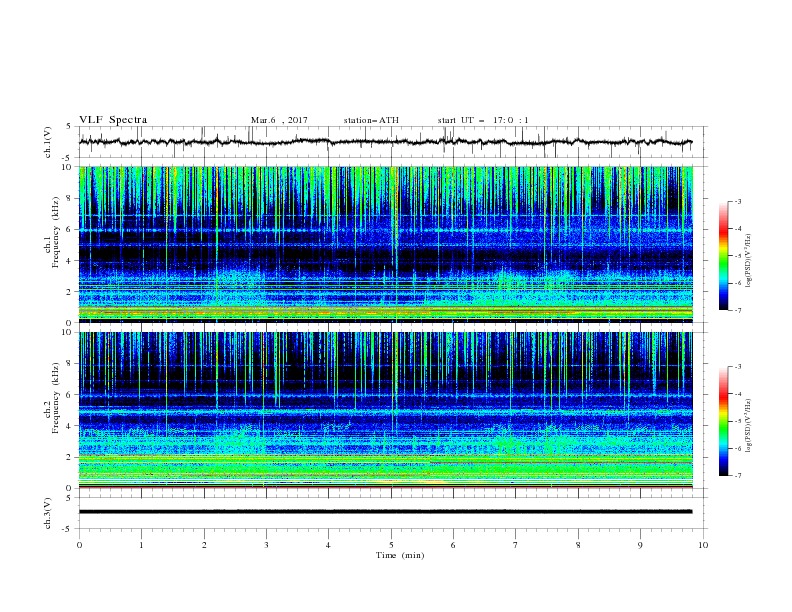792x612 pixels.
Task: Click time-axis tick label "7"
Action: pos(516,545)
